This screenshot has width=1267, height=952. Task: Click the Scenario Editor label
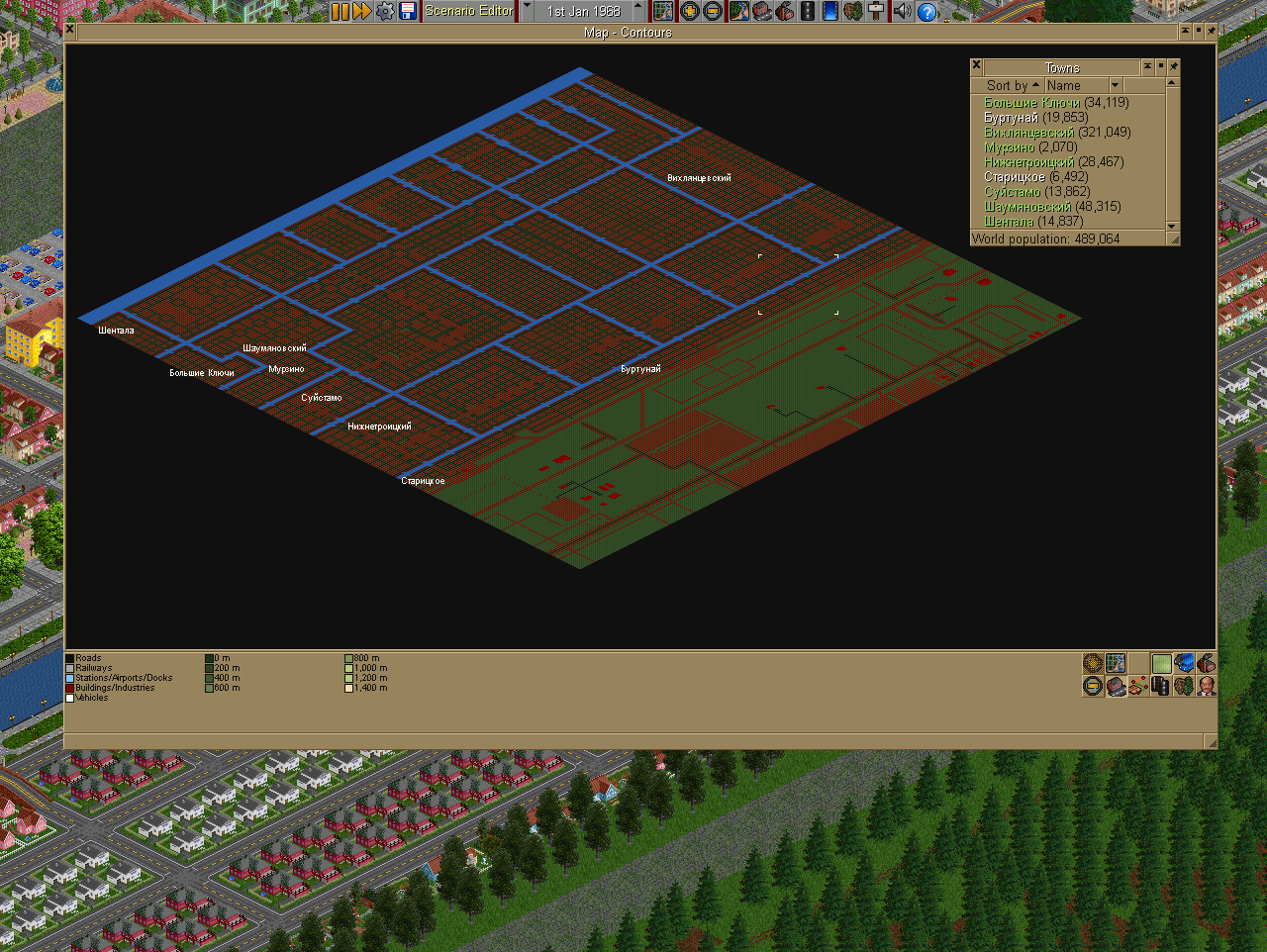pyautogui.click(x=469, y=11)
